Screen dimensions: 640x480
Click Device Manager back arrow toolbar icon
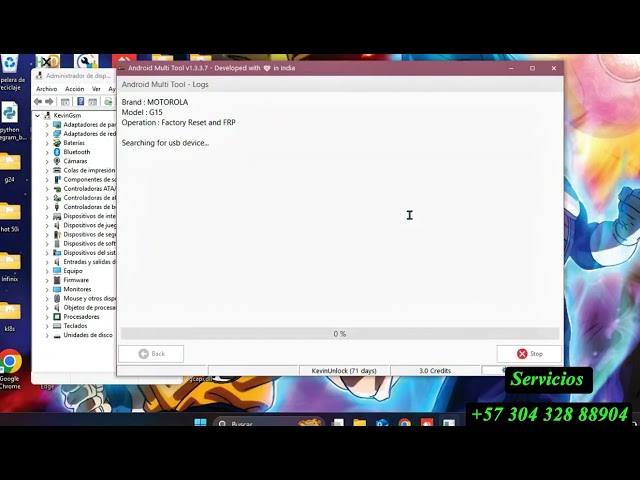[x=38, y=102]
